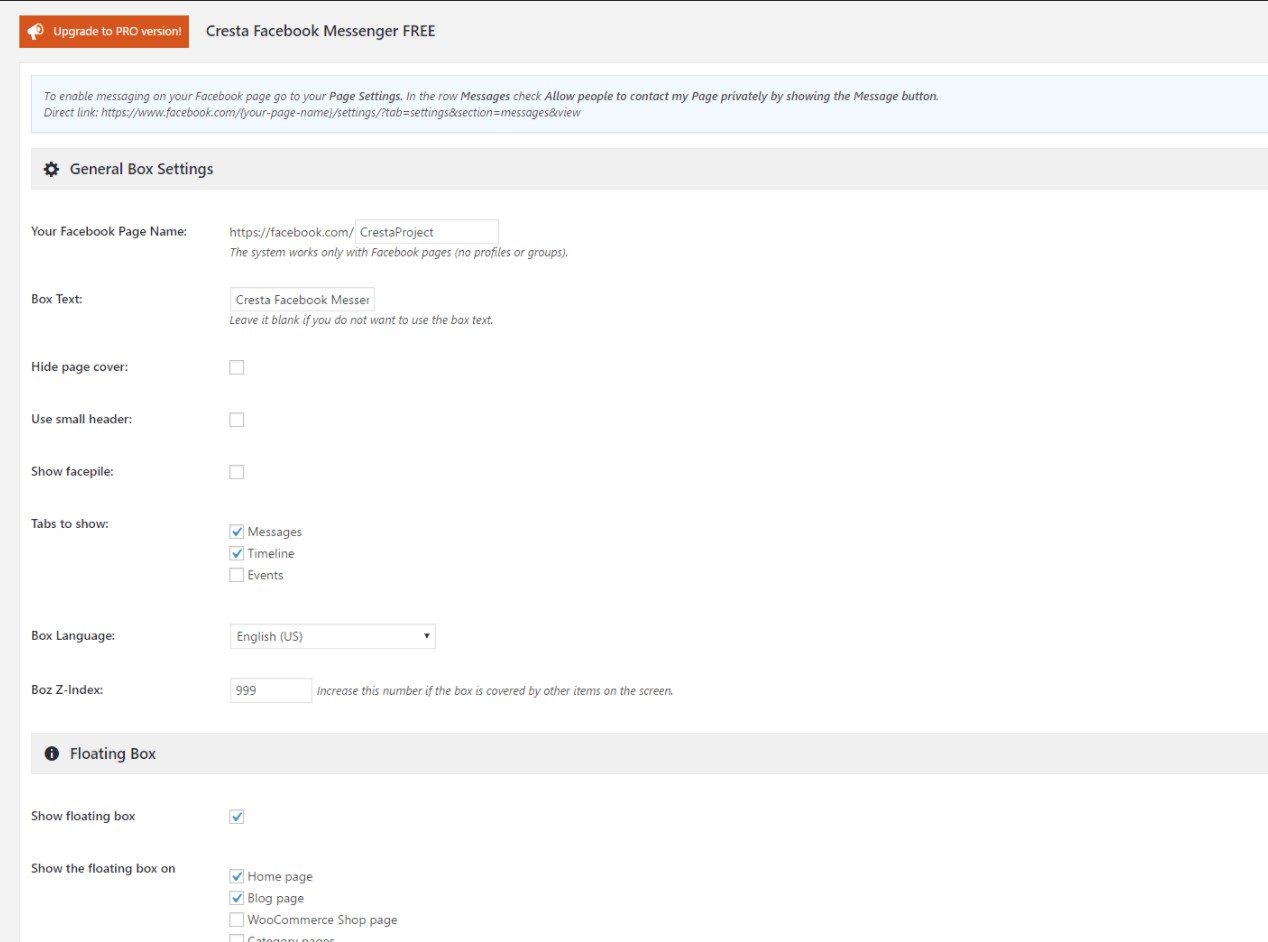The image size is (1268, 942).
Task: Check WooCommerce Shop page checkbox
Action: tap(237, 920)
